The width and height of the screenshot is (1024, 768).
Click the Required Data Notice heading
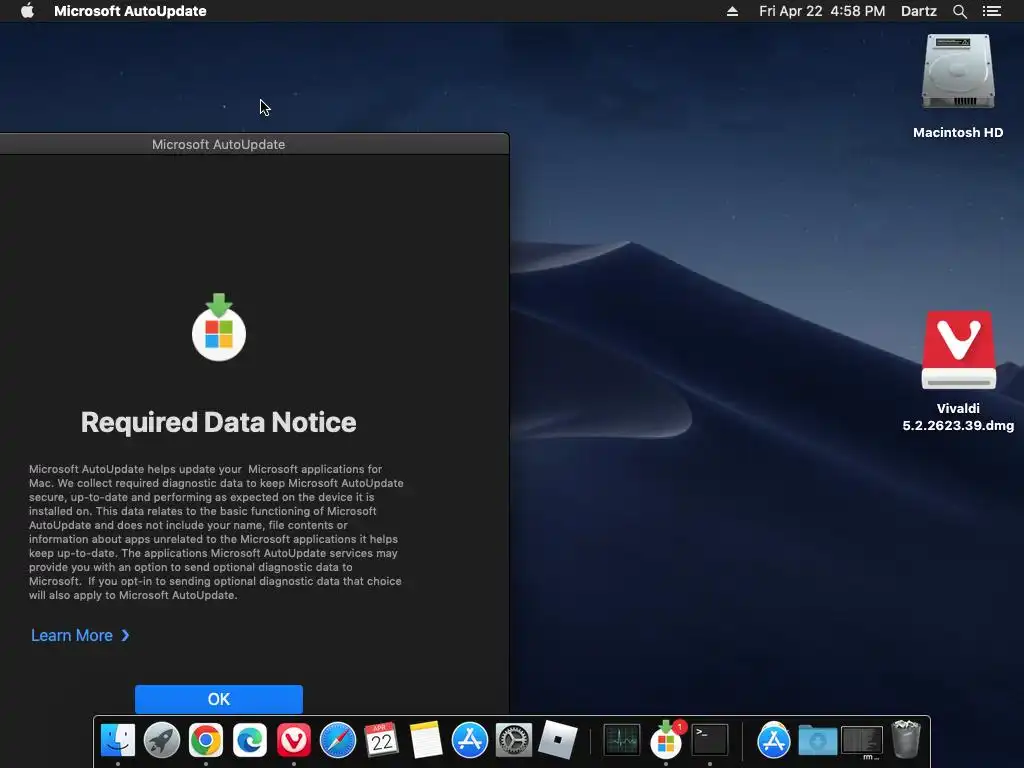tap(219, 423)
